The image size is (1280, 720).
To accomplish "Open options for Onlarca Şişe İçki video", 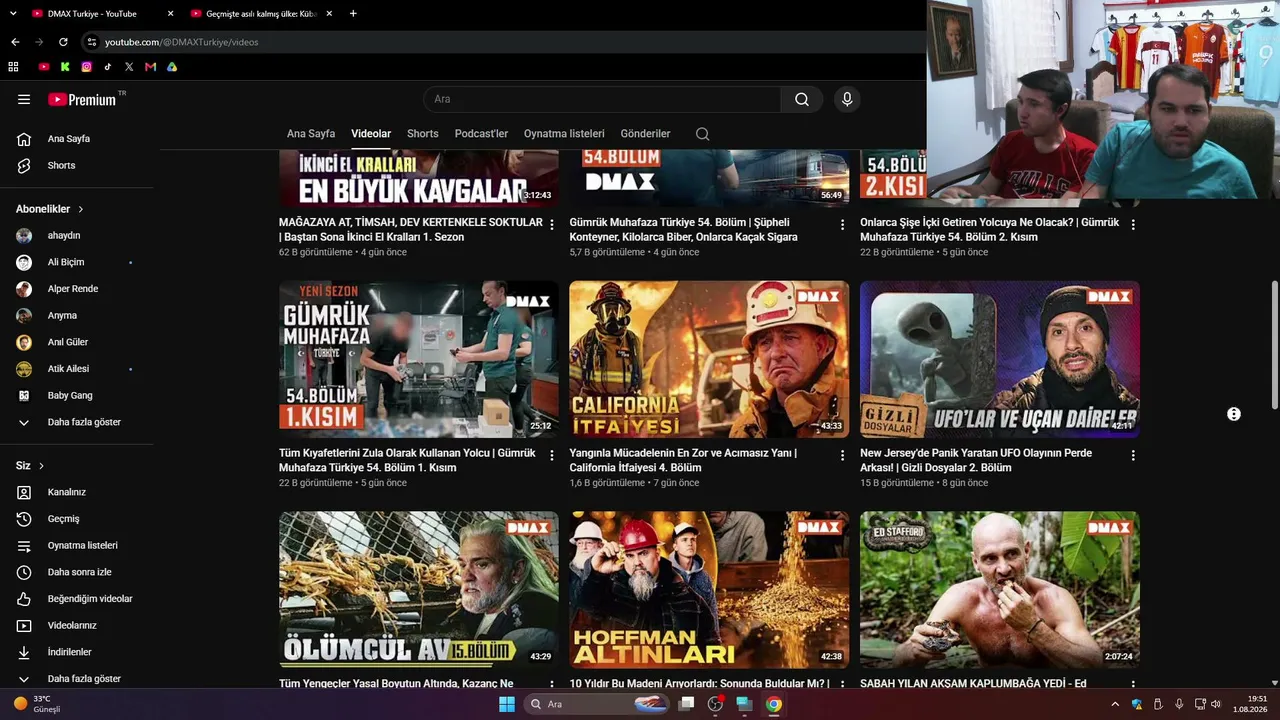I will pyautogui.click(x=1133, y=225).
